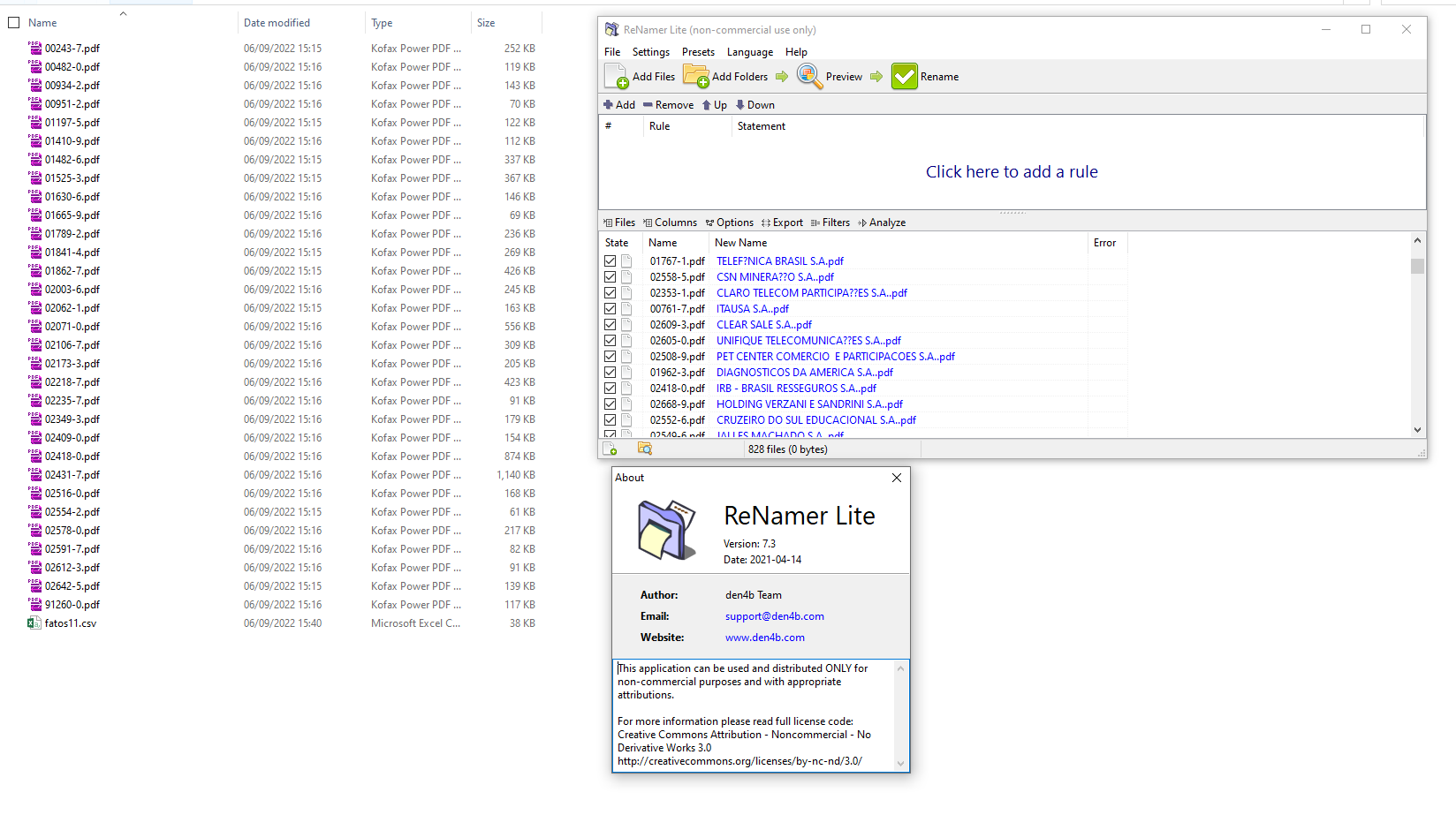Select 02071-0.pdf in Explorer
This screenshot has width=1456, height=815.
pyautogui.click(x=72, y=327)
